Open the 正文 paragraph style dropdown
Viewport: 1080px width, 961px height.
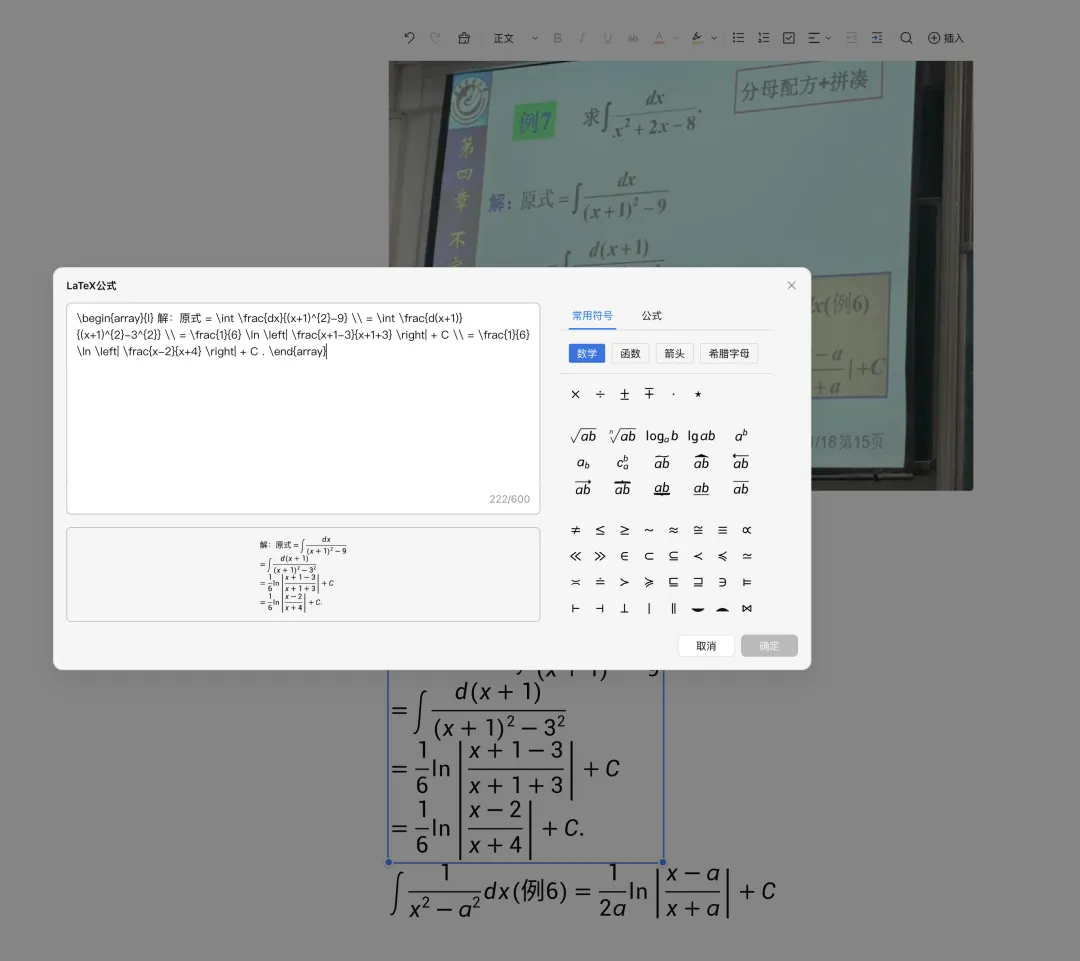[x=515, y=38]
